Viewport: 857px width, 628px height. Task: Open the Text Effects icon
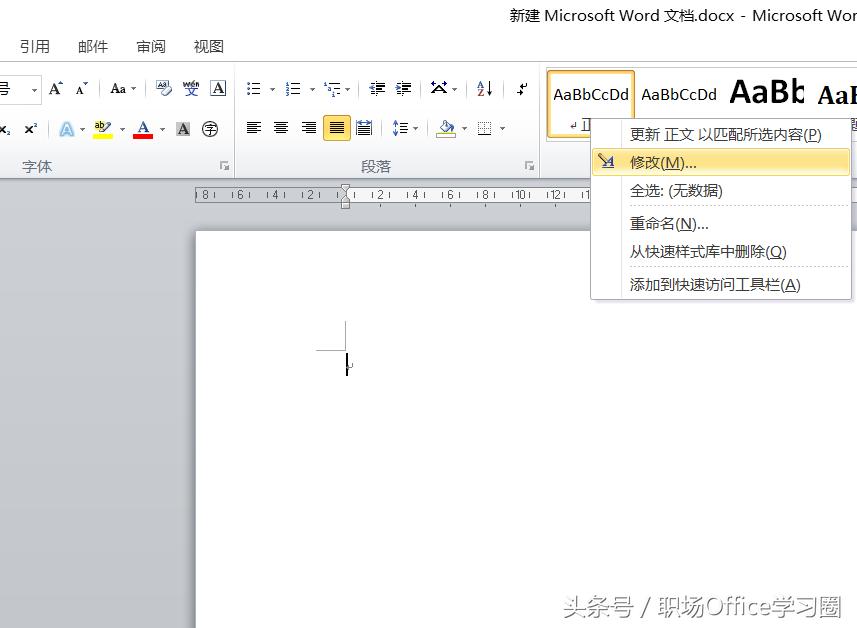click(68, 128)
